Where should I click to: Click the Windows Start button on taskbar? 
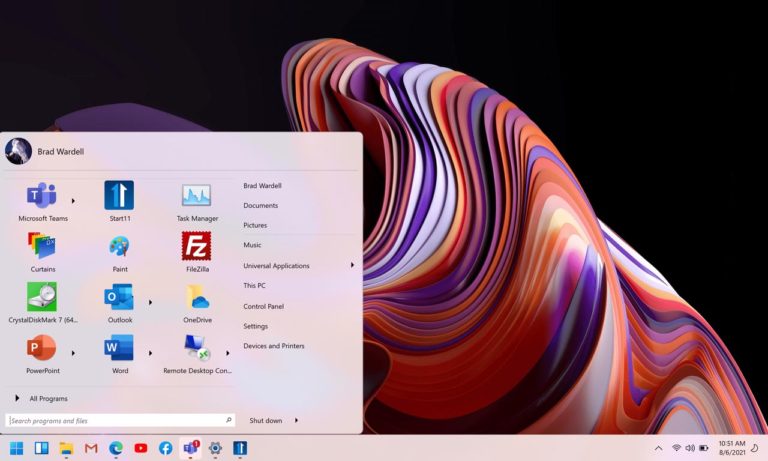pos(16,448)
